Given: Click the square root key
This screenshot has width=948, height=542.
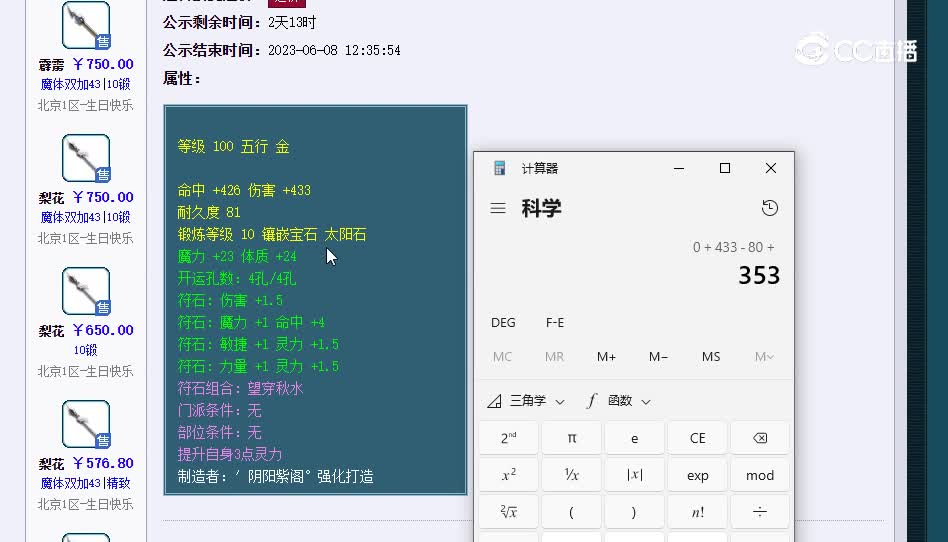Looking at the screenshot, I should tap(508, 512).
